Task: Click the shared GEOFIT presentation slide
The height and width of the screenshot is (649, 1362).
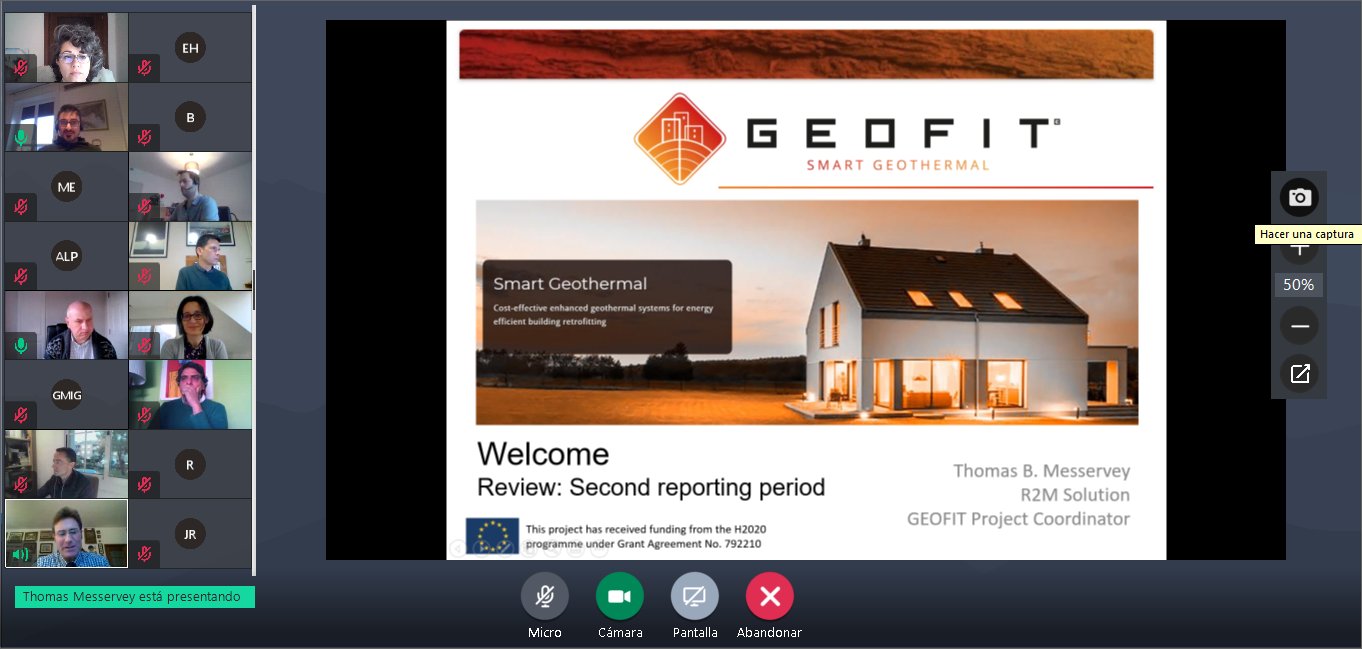Action: pyautogui.click(x=806, y=290)
